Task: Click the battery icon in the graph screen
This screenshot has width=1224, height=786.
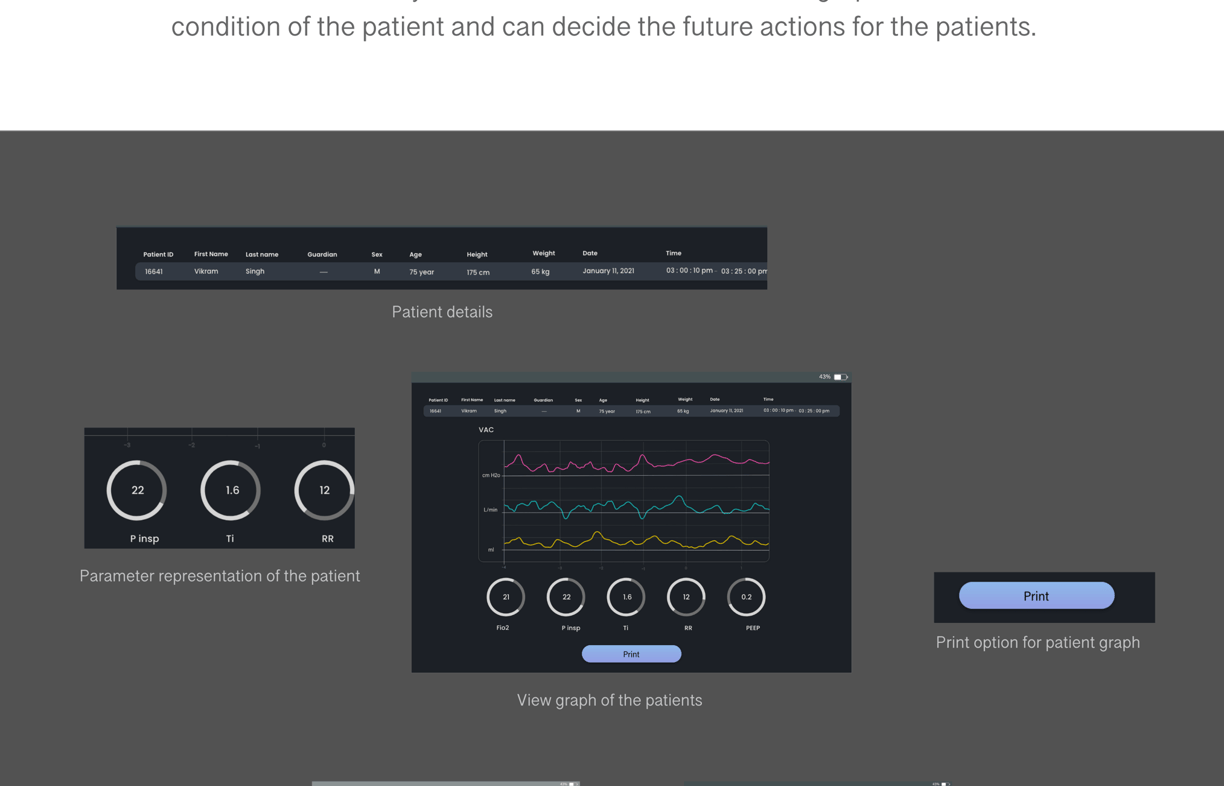Action: [x=840, y=377]
